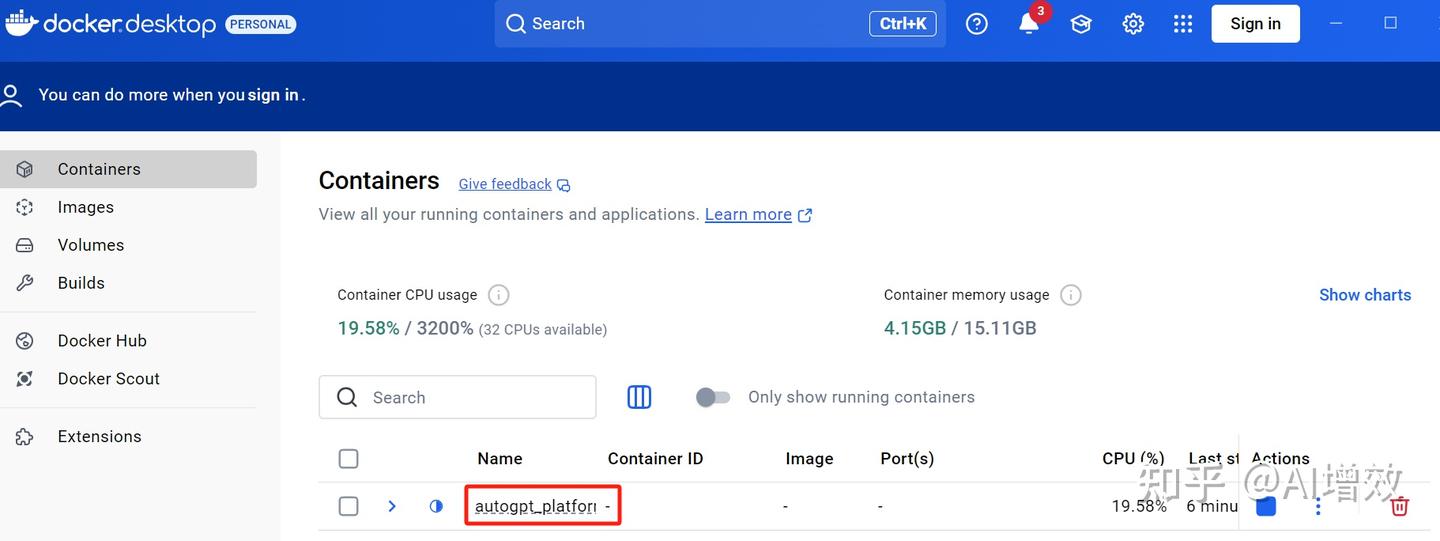Click the Docker Desktop whale logo

tap(21, 22)
